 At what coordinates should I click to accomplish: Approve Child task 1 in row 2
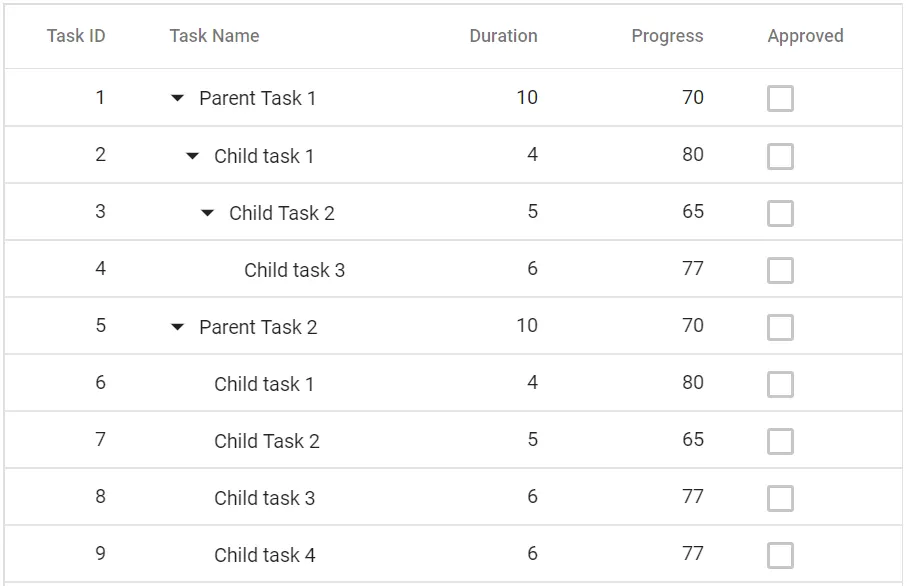point(779,155)
